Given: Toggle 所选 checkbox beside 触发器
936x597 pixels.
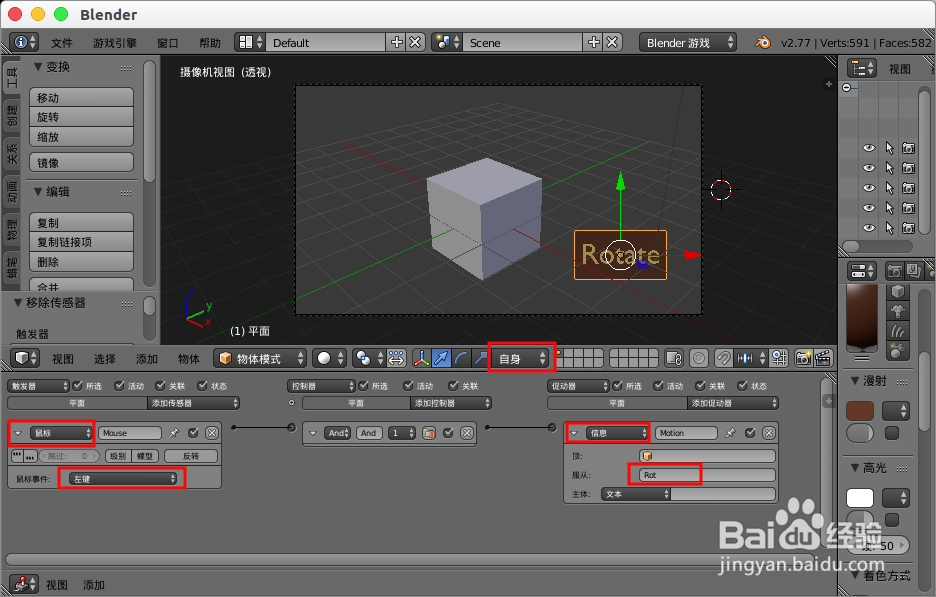Looking at the screenshot, I should pyautogui.click(x=77, y=386).
